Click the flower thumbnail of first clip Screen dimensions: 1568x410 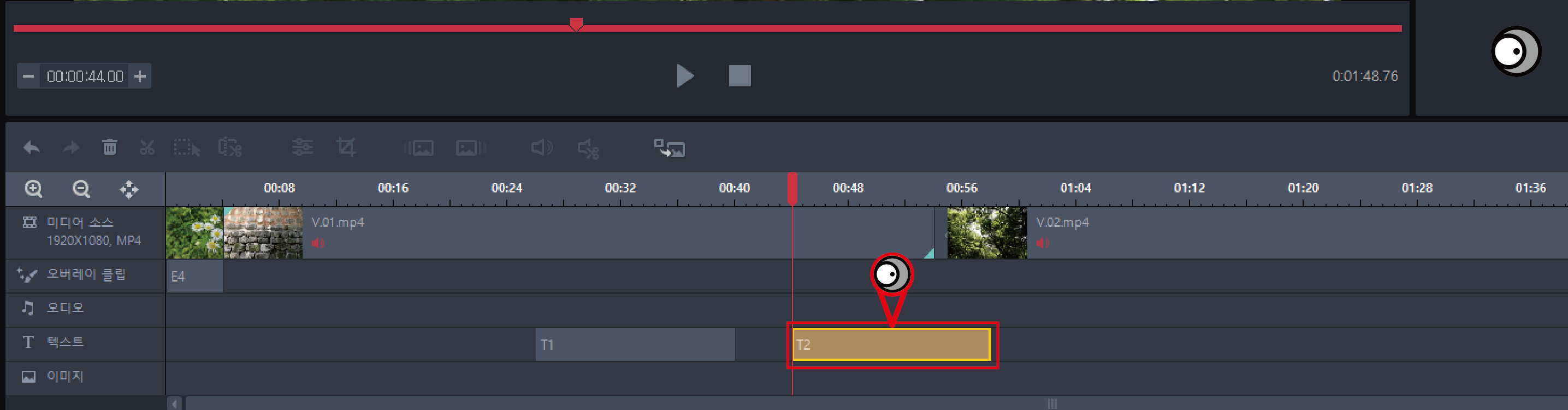[x=195, y=233]
